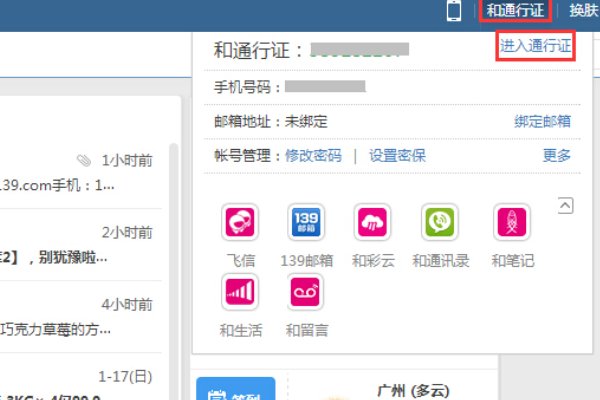Launch the 和彩云 cloud icon

(372, 222)
